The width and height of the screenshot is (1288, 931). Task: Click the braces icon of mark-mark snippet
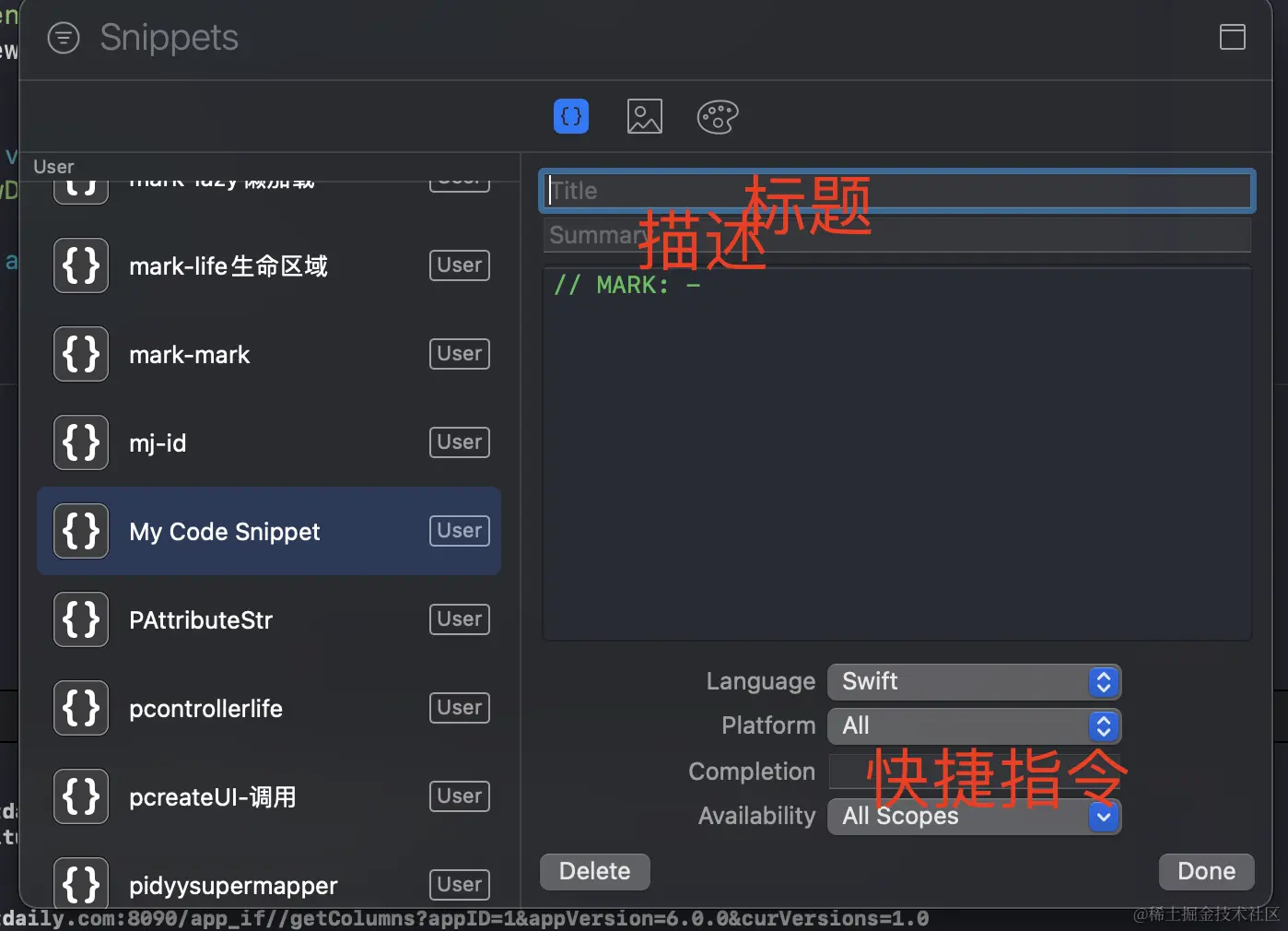(x=81, y=354)
